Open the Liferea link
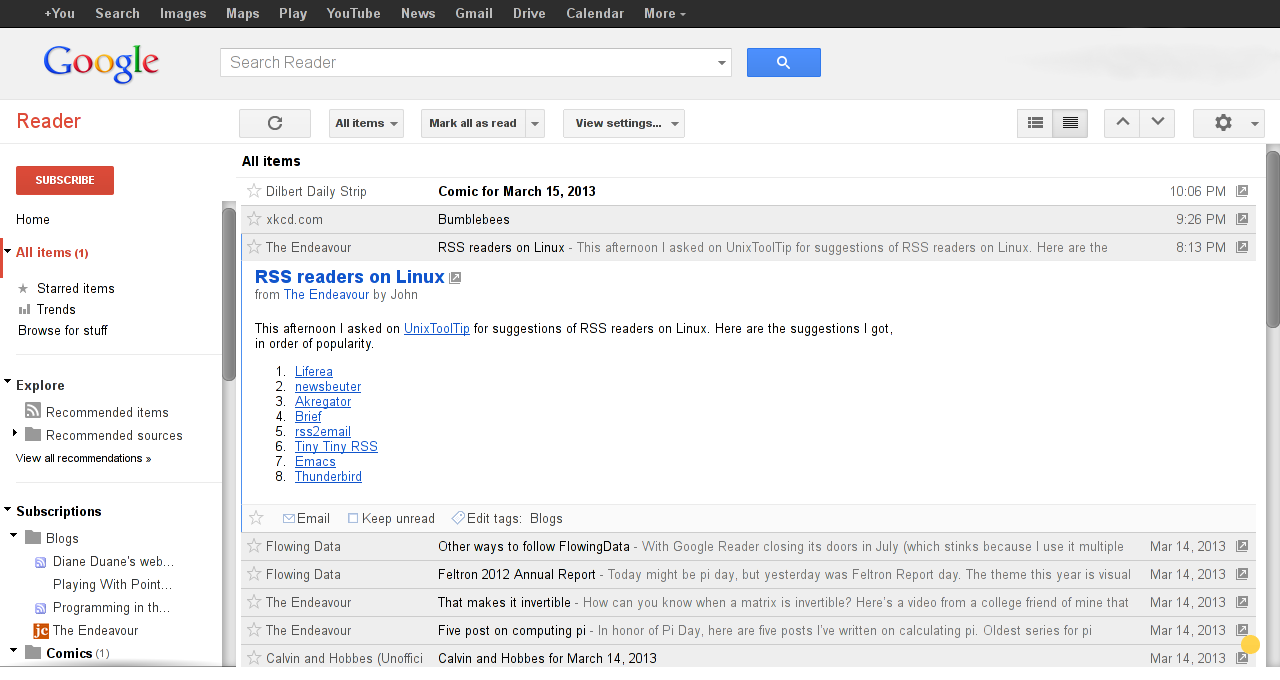The image size is (1280, 680). tap(314, 371)
